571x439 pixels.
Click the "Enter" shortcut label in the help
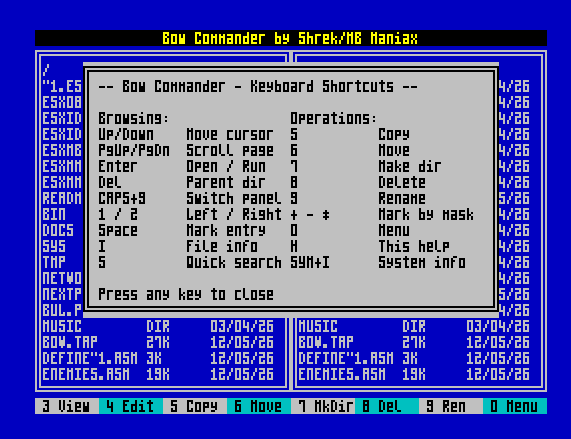[118, 166]
